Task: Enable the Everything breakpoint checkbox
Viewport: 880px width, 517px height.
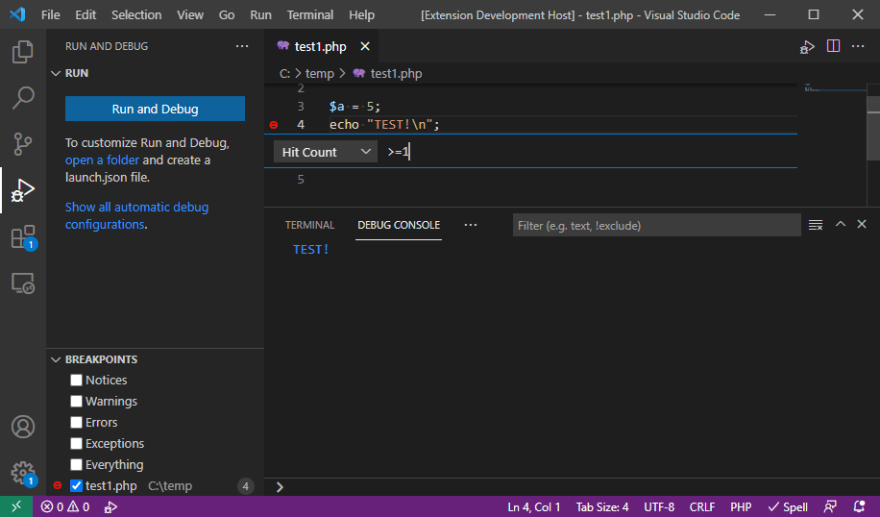Action: (76, 465)
